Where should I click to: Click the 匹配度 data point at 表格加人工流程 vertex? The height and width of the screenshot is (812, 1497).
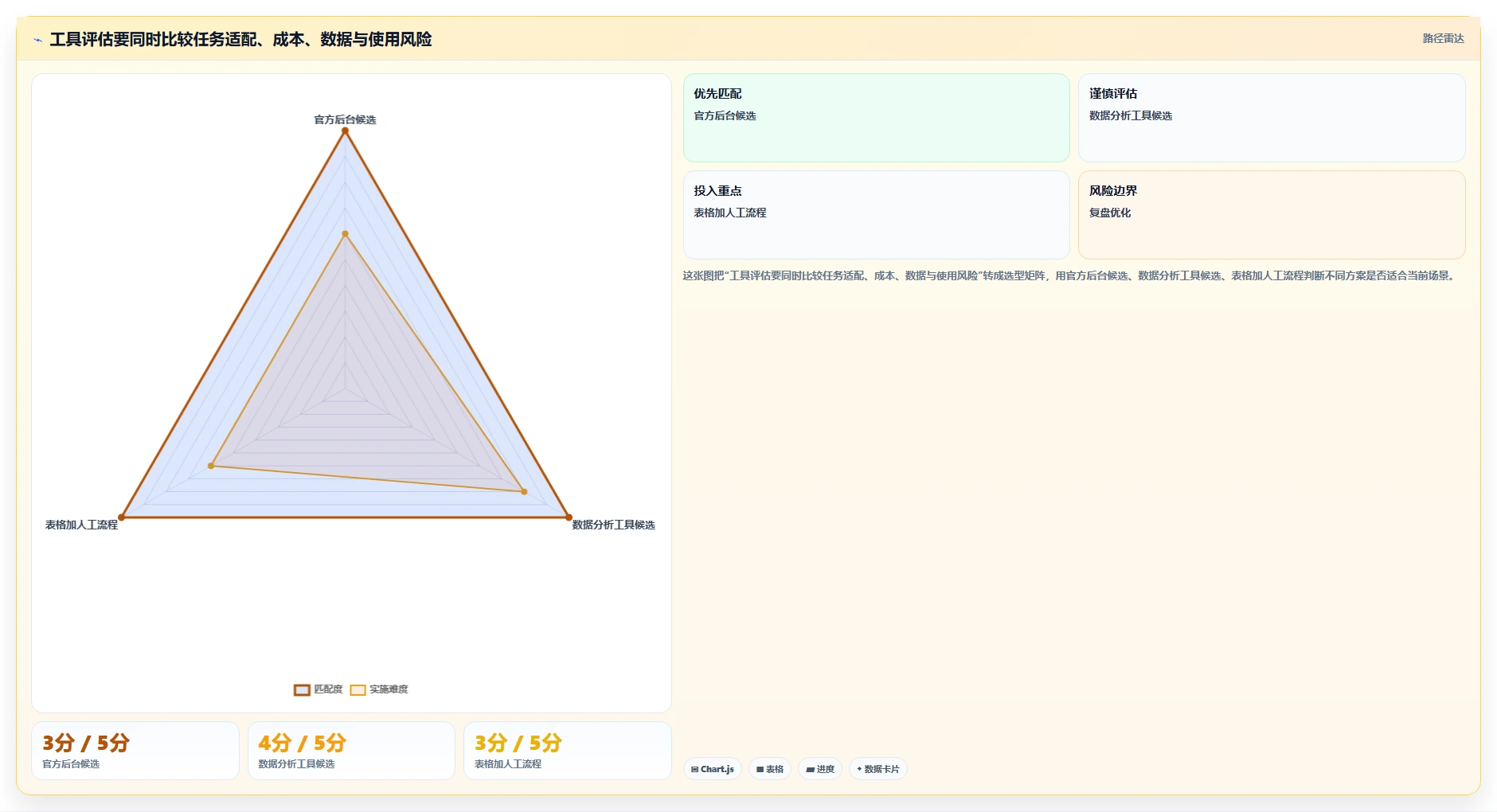click(121, 517)
